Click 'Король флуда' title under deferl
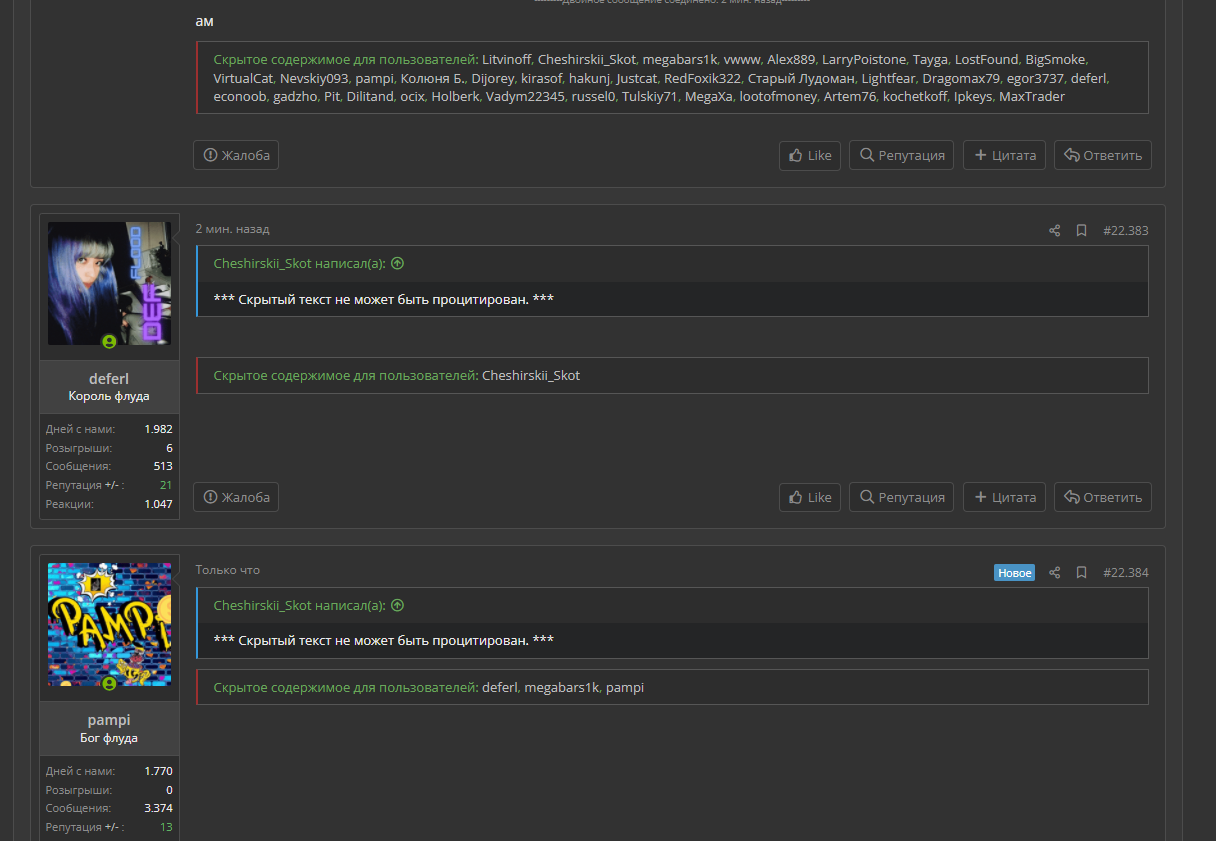Screen dimensions: 1216x841 click(109, 396)
